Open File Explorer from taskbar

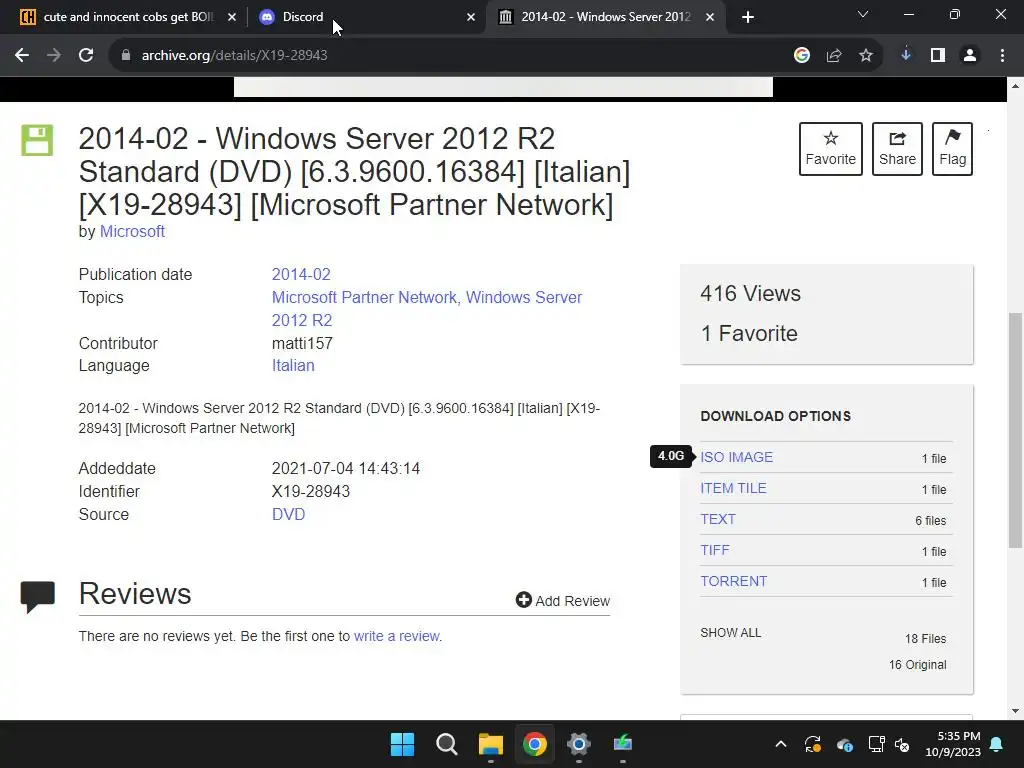click(x=490, y=744)
